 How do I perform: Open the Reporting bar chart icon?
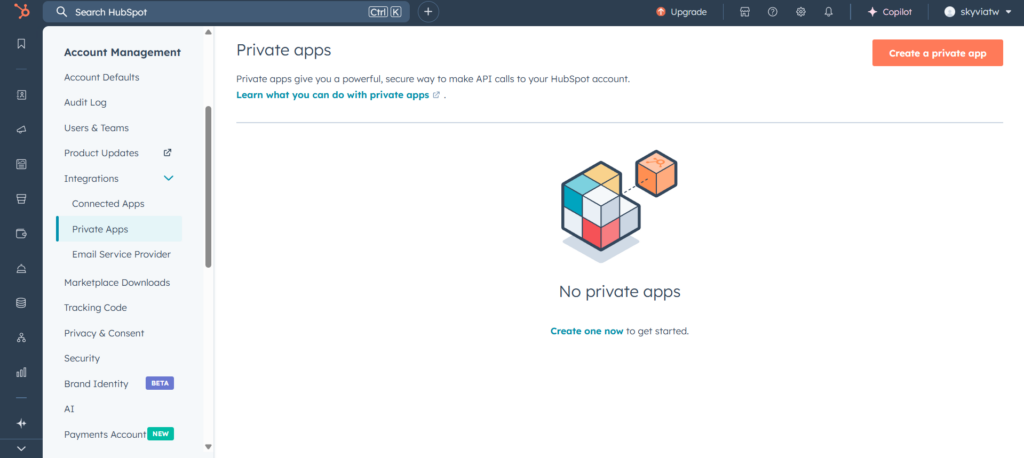[21, 372]
